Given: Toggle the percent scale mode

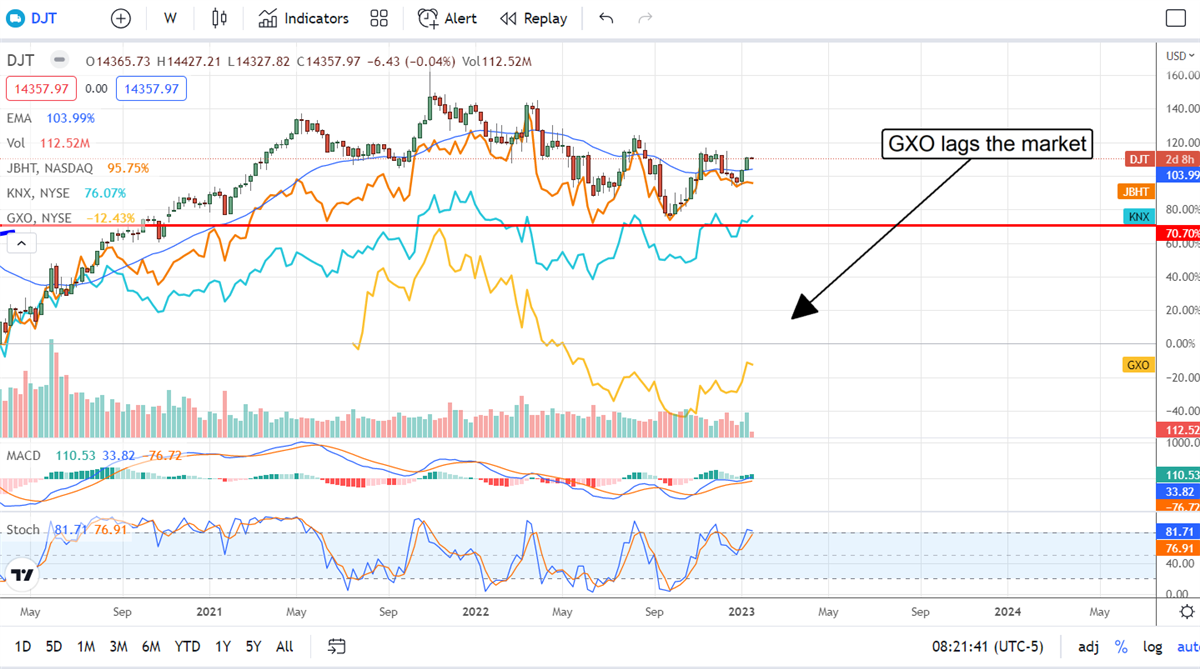Looking at the screenshot, I should coord(1122,646).
